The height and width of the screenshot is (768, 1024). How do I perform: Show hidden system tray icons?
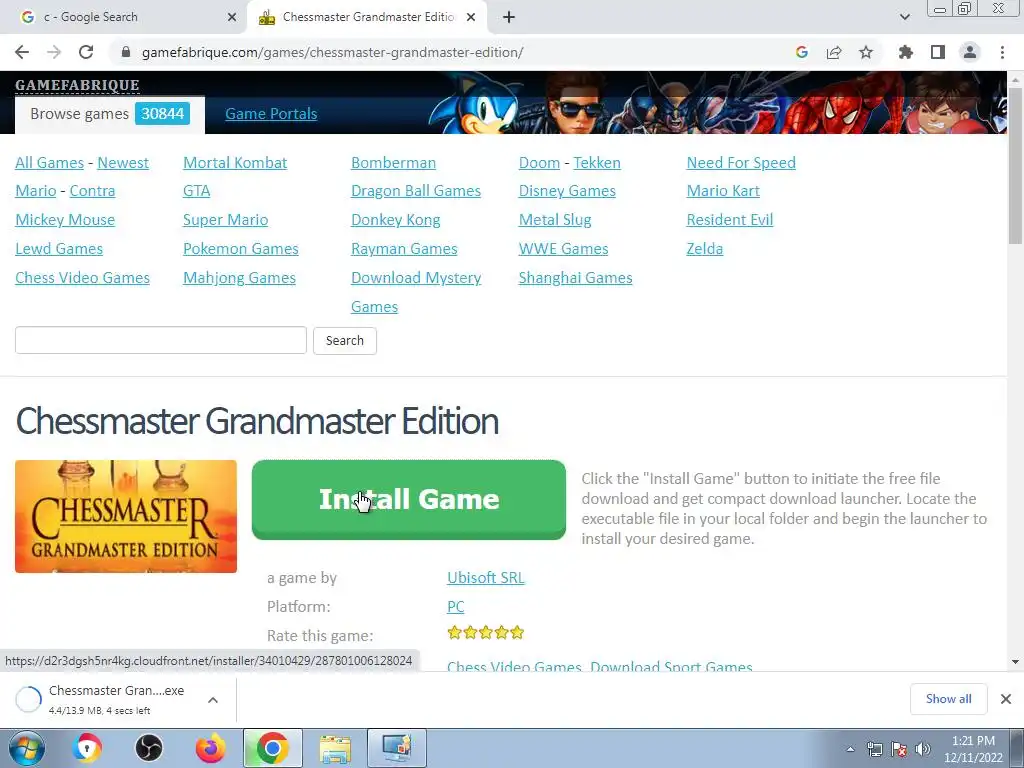point(850,749)
